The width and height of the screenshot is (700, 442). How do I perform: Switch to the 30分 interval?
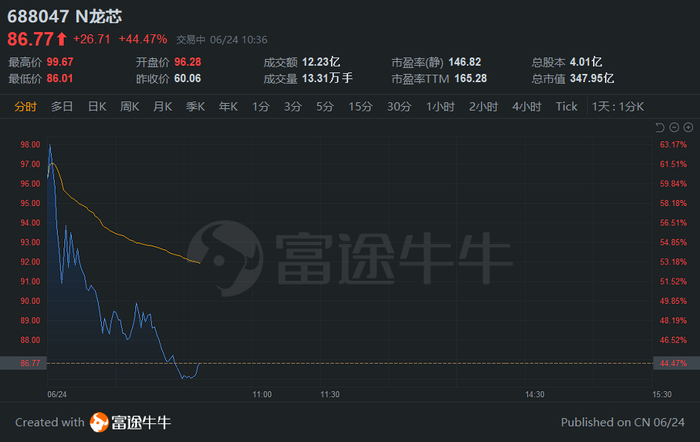click(x=399, y=106)
